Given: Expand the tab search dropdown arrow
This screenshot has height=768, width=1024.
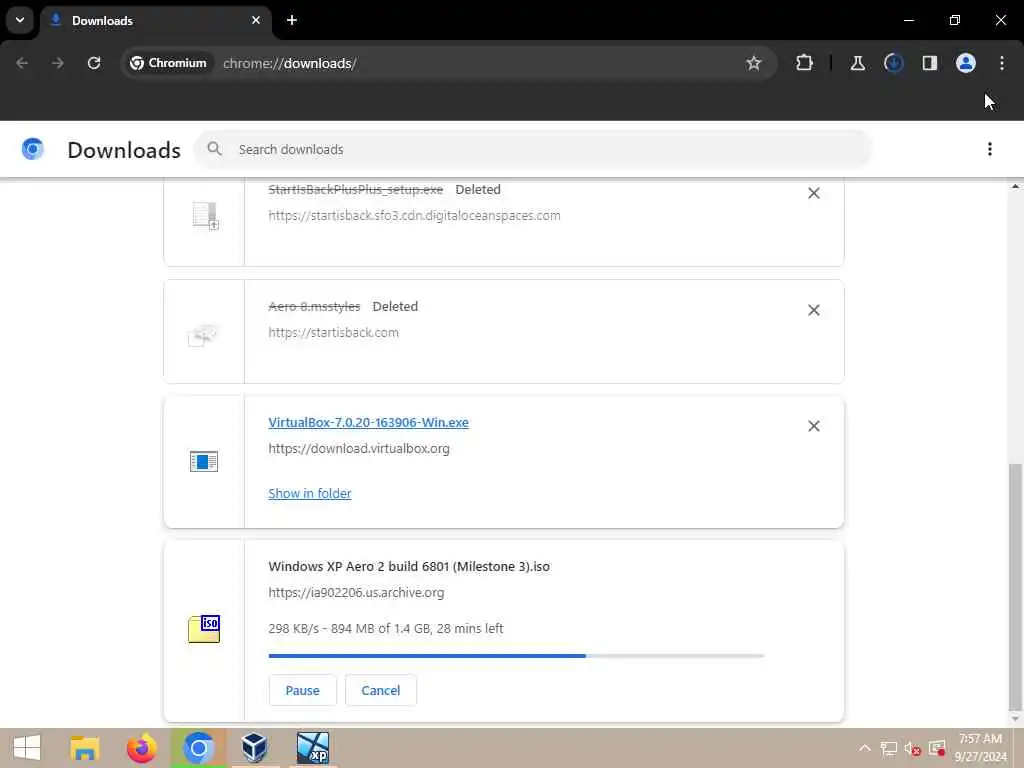Looking at the screenshot, I should (x=20, y=20).
